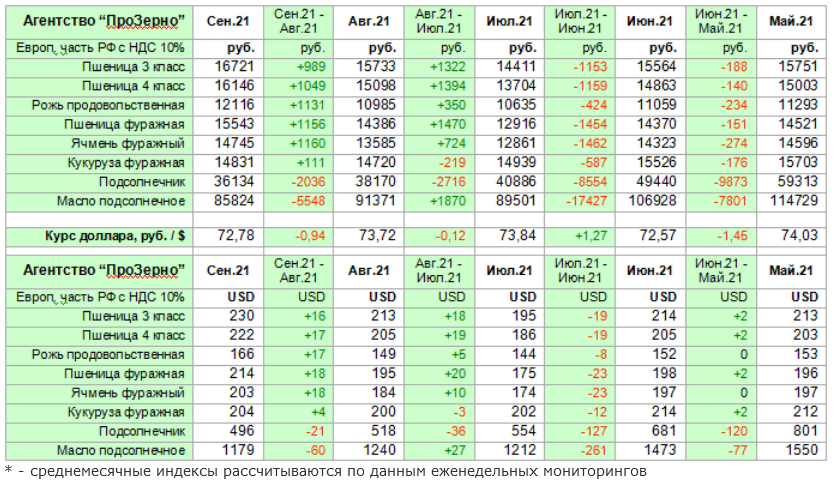The width and height of the screenshot is (835, 483).
Task: Click the 14745 feed barley value
Action: coord(228,144)
